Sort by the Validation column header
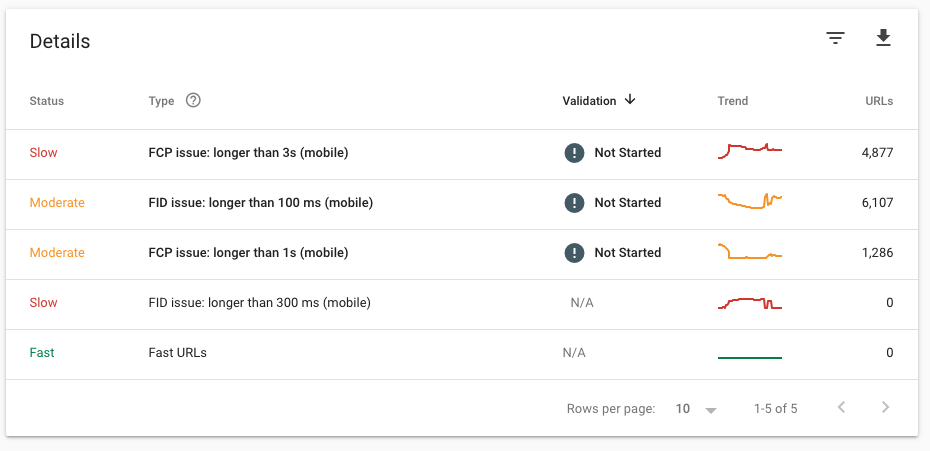This screenshot has height=451, width=930. 589,101
